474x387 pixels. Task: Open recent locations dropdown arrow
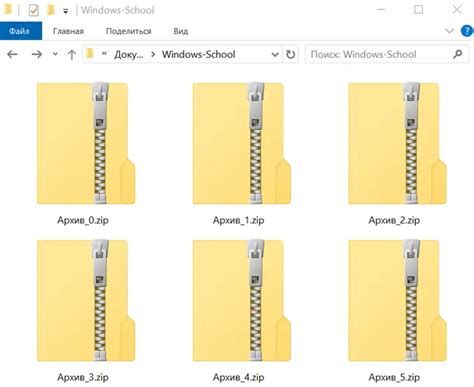pos(55,54)
